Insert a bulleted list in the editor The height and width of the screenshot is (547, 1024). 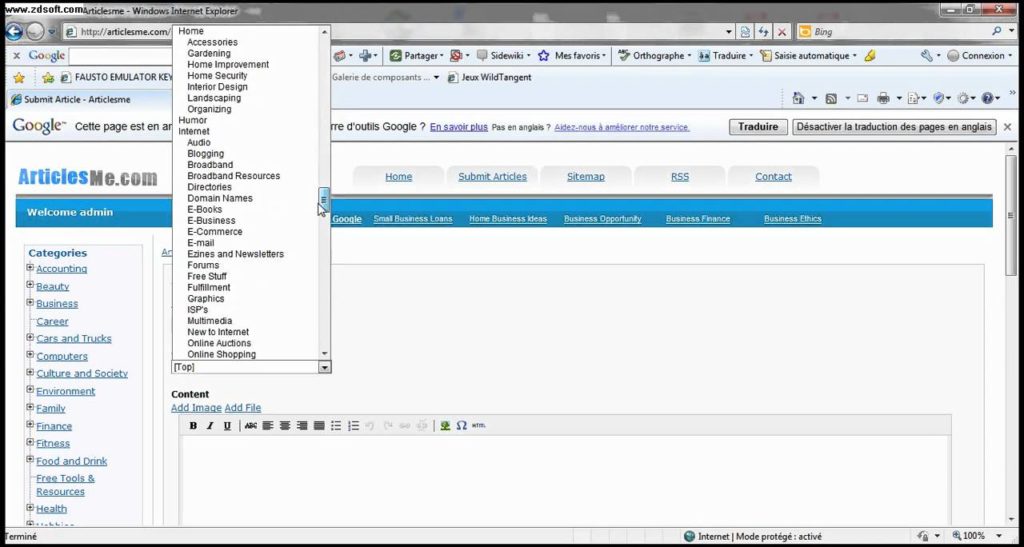click(336, 426)
